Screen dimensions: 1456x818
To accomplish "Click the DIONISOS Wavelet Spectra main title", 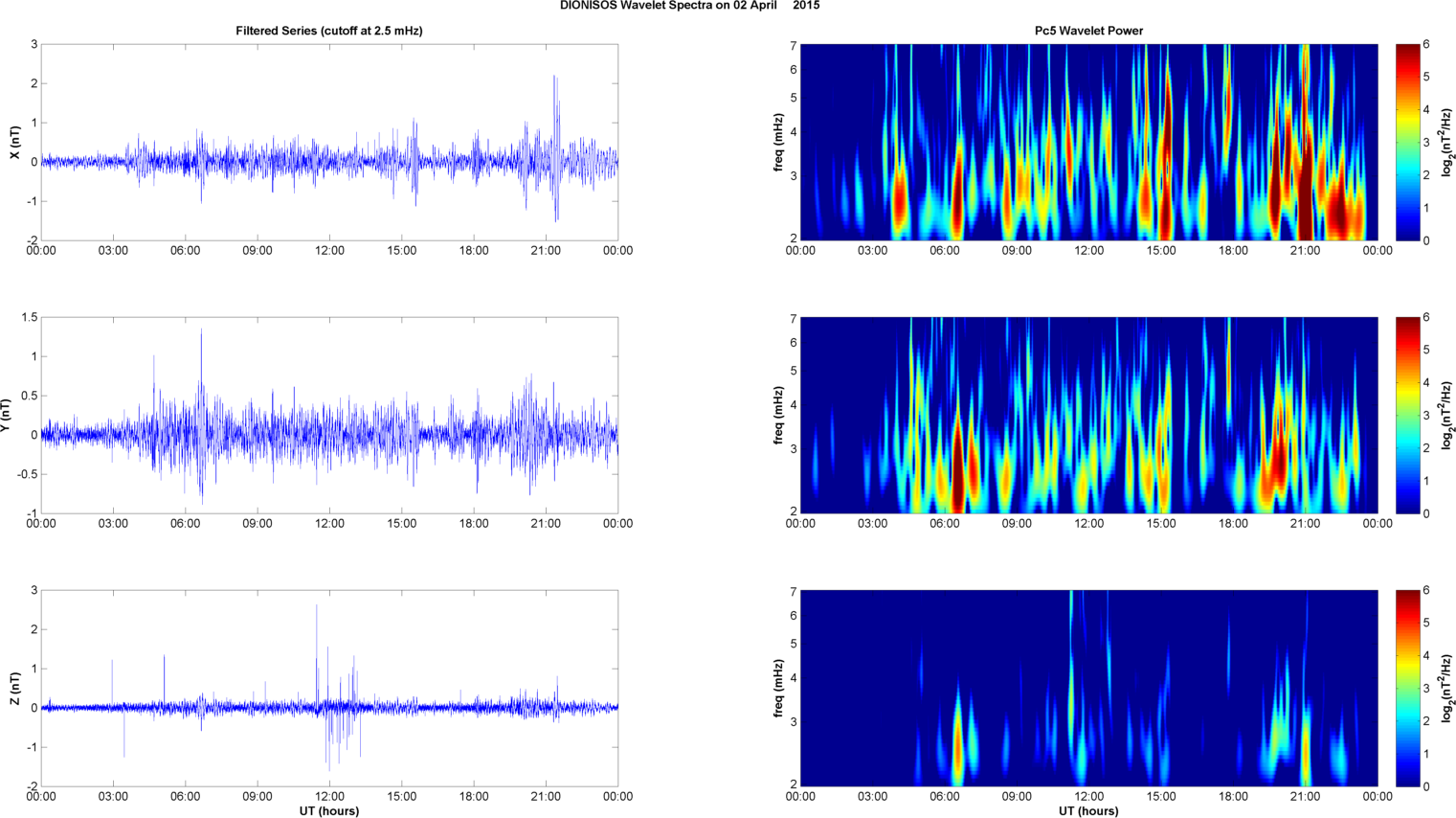I will (689, 6).
